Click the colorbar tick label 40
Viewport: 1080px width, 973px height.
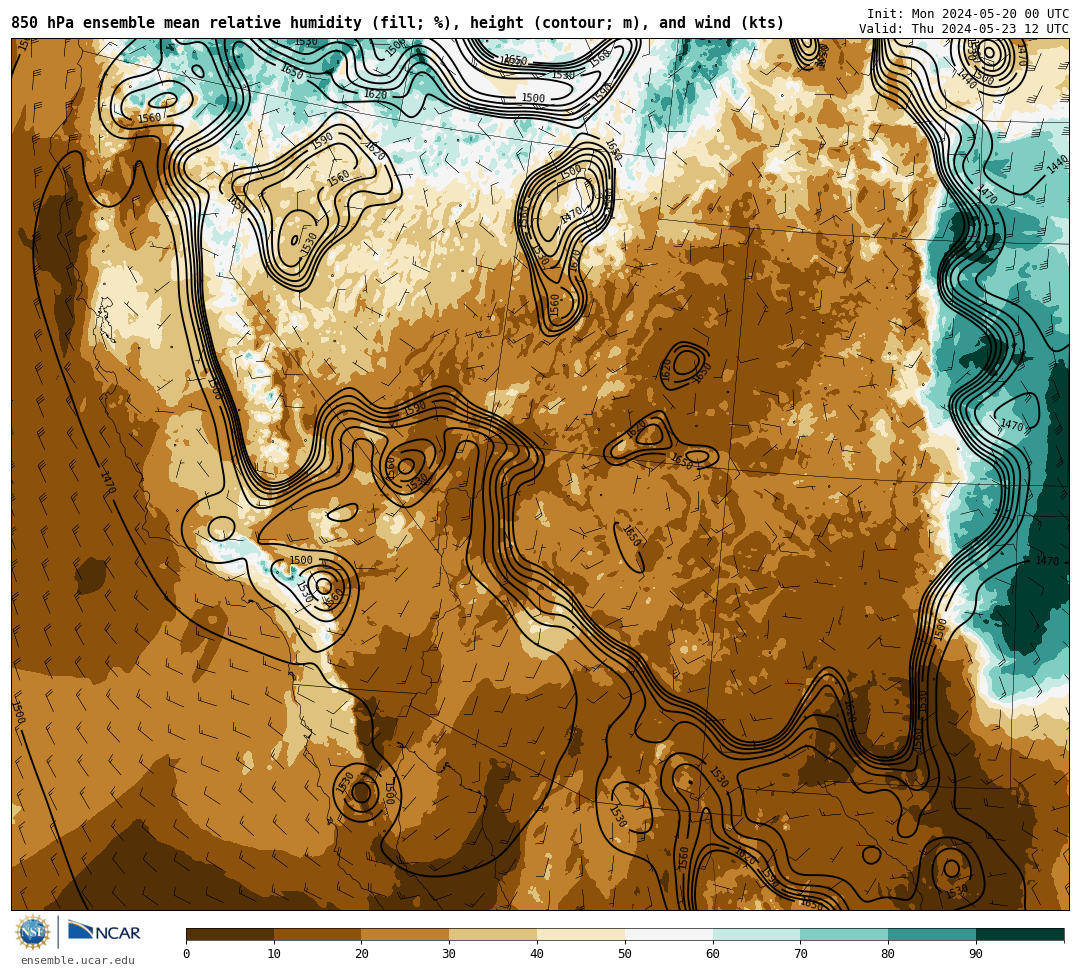tap(537, 954)
